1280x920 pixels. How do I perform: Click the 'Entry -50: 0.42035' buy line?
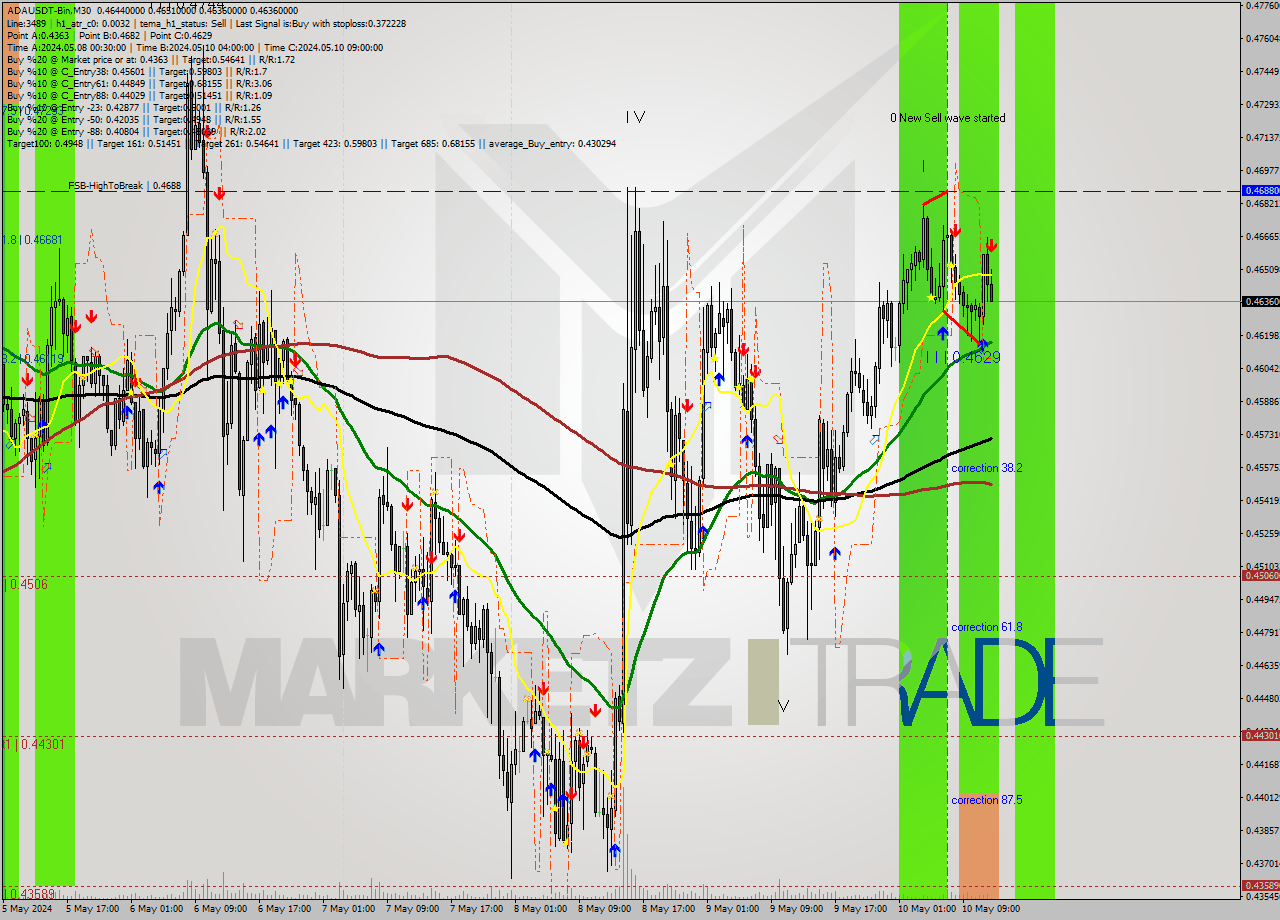pos(133,119)
